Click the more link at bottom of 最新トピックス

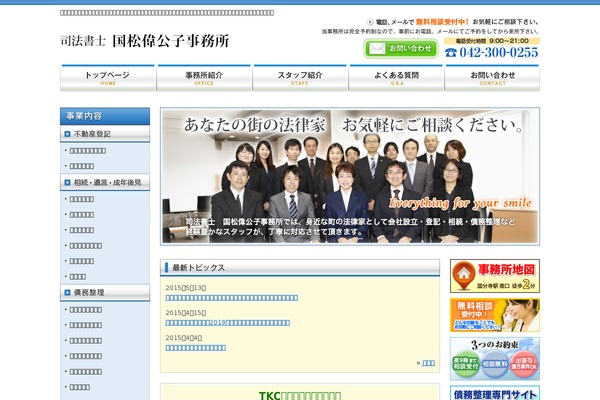428,363
